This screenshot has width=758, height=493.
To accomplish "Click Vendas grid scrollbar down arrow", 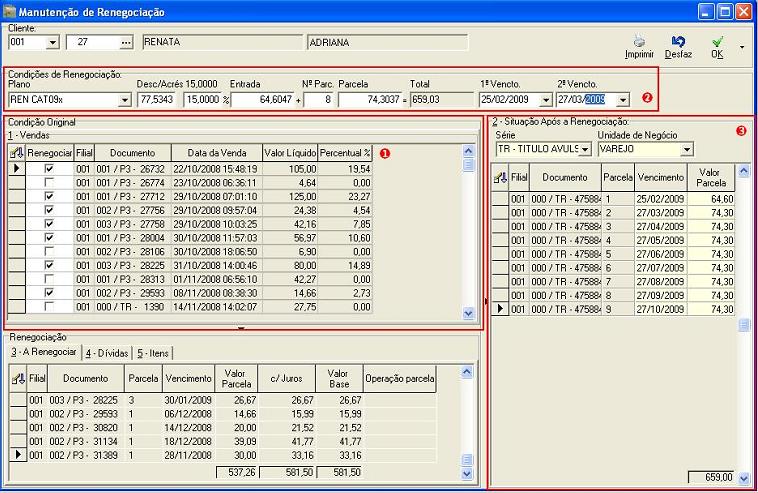I will pyautogui.click(x=468, y=314).
